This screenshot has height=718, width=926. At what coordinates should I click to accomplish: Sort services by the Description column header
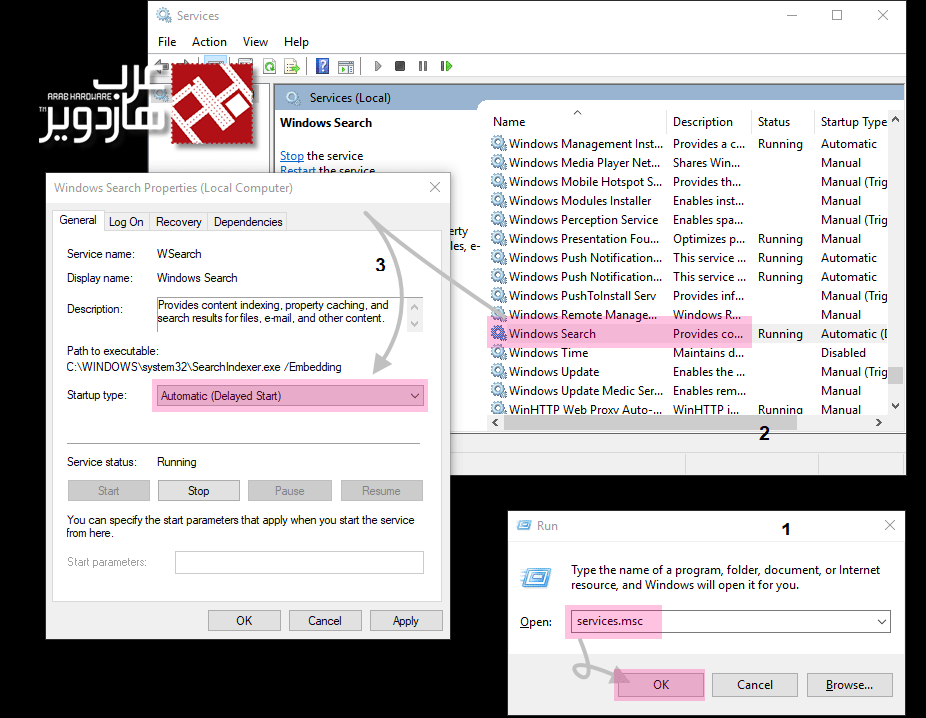tap(703, 122)
